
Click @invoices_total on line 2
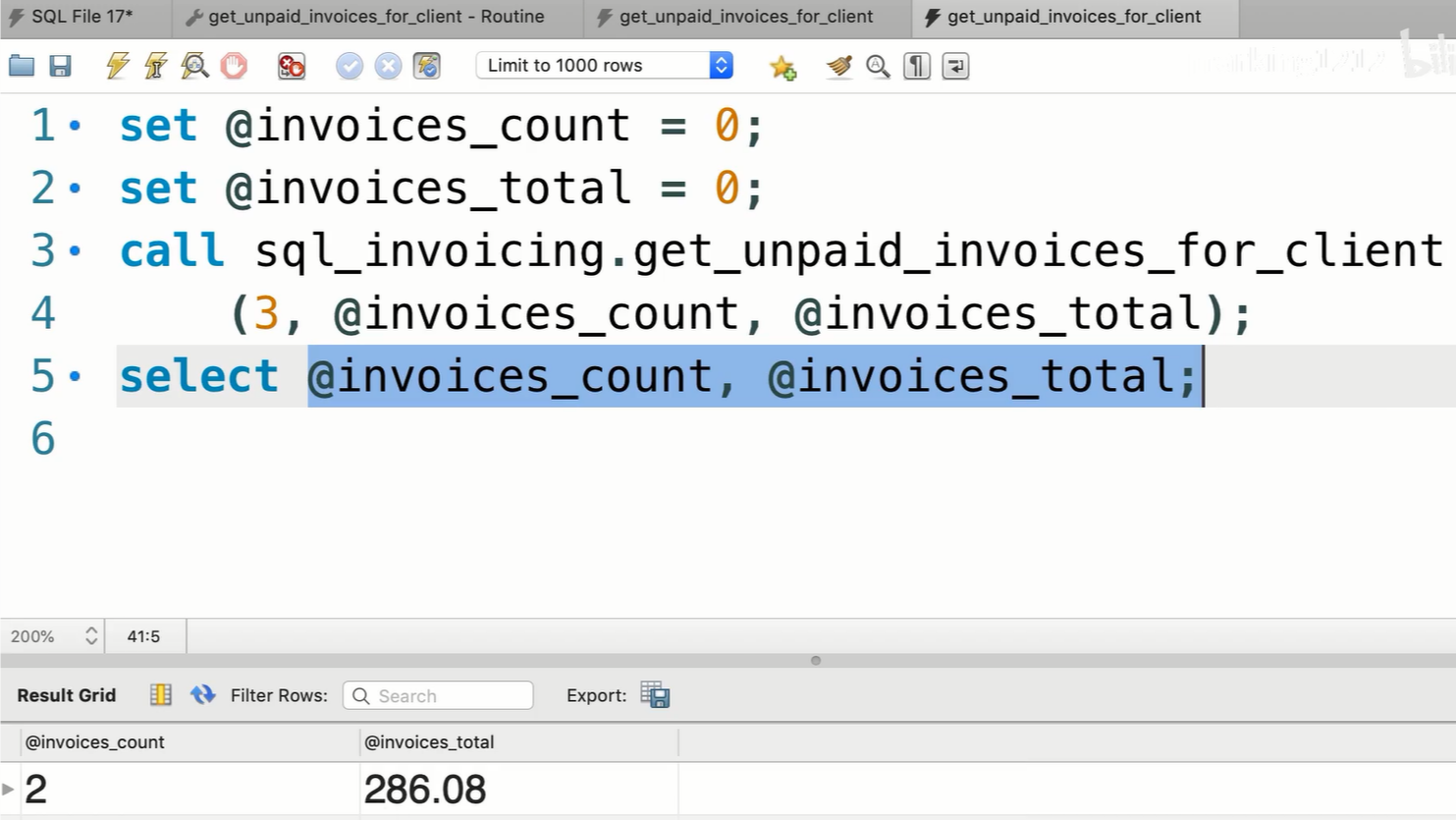click(428, 189)
